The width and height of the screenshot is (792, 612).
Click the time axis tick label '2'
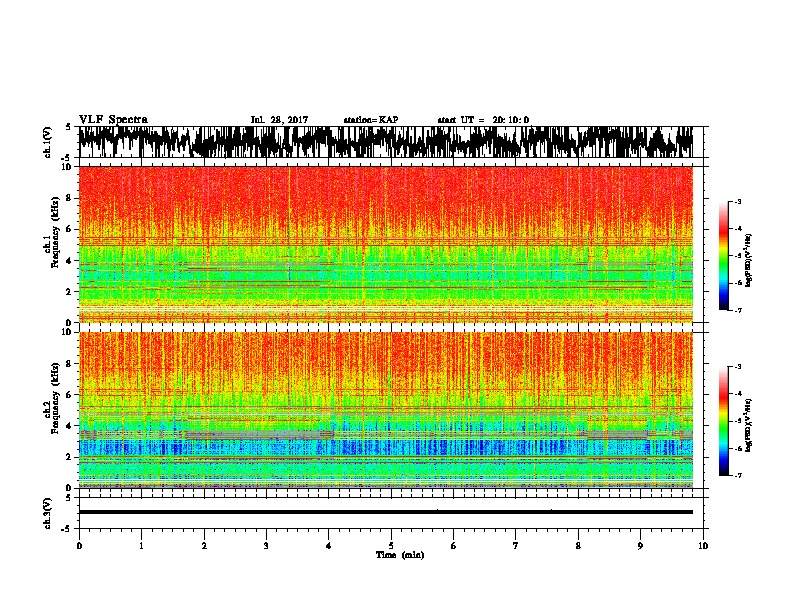[204, 546]
